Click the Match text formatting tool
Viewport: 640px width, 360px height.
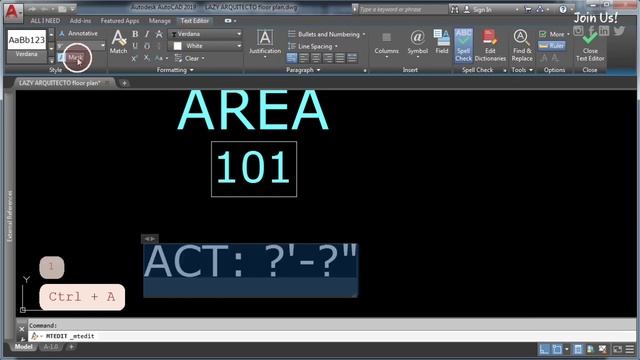pyautogui.click(x=118, y=42)
